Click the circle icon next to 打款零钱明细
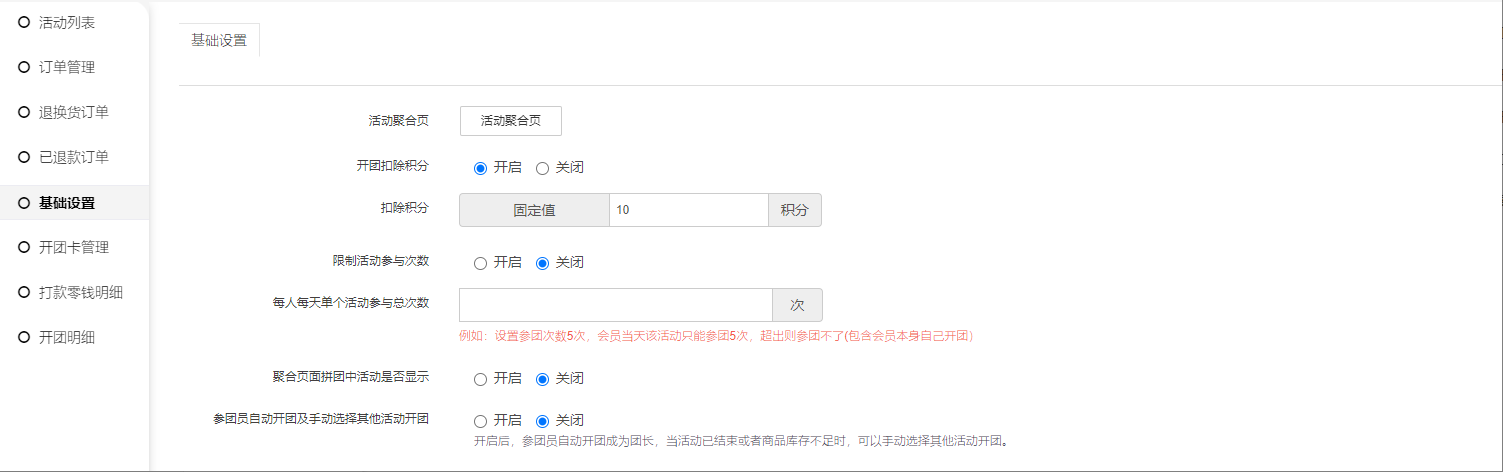This screenshot has width=1503, height=472. [x=24, y=292]
